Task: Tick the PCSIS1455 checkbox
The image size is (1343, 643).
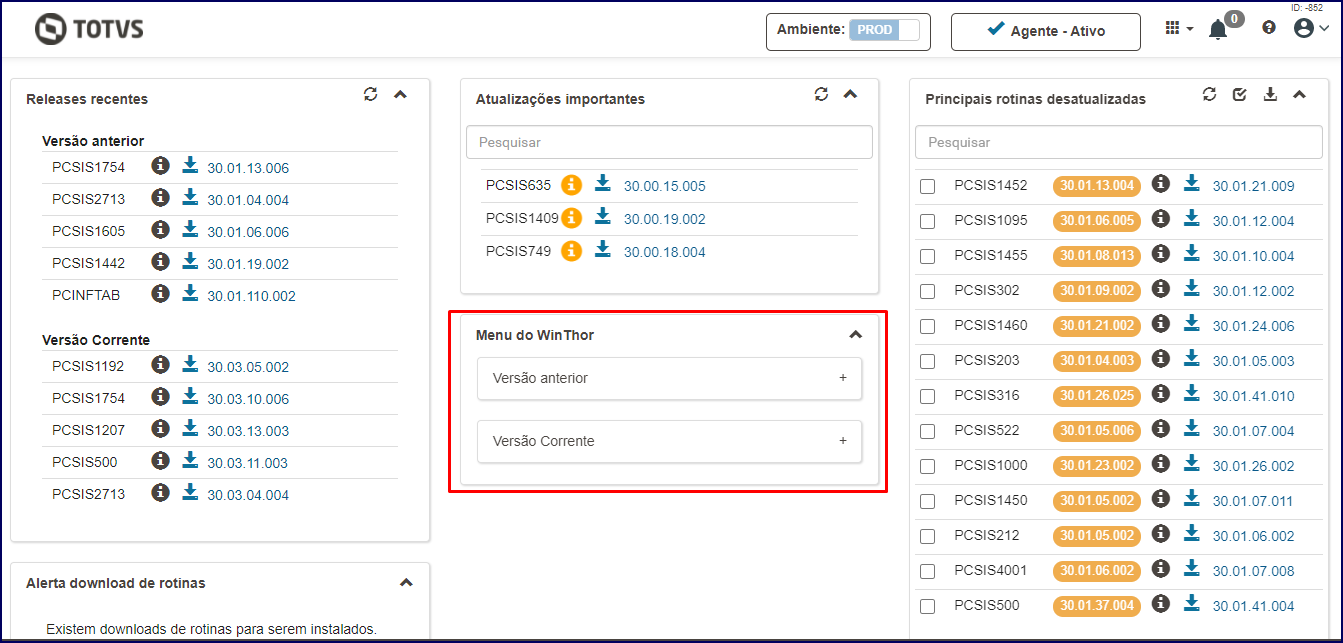Action: (x=928, y=256)
